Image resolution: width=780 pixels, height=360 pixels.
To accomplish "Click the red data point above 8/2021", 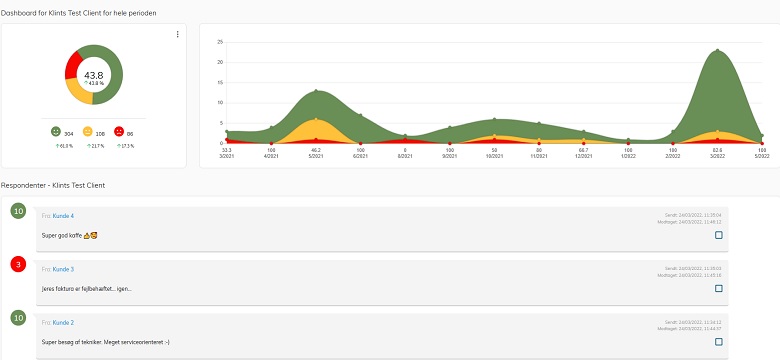I will point(405,140).
